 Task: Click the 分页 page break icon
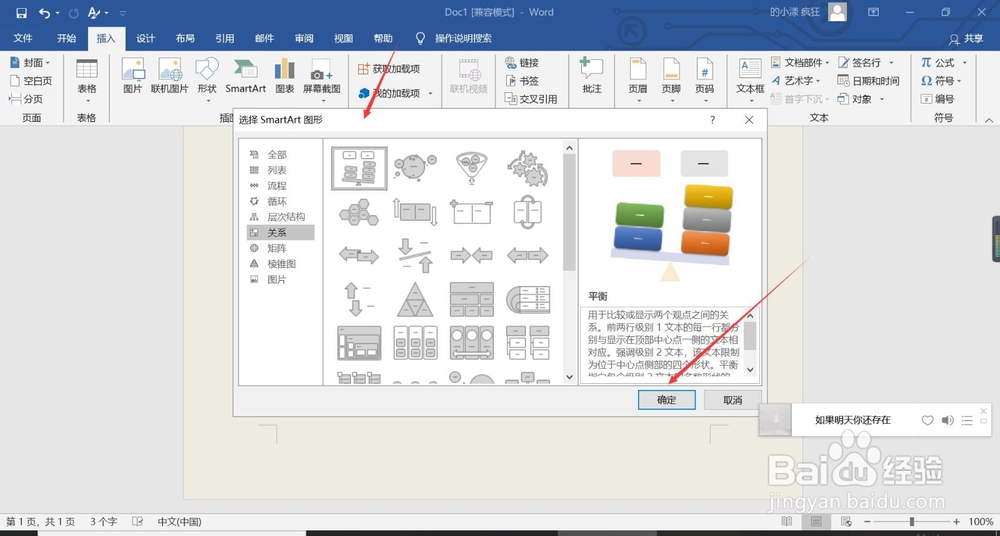(x=16, y=99)
